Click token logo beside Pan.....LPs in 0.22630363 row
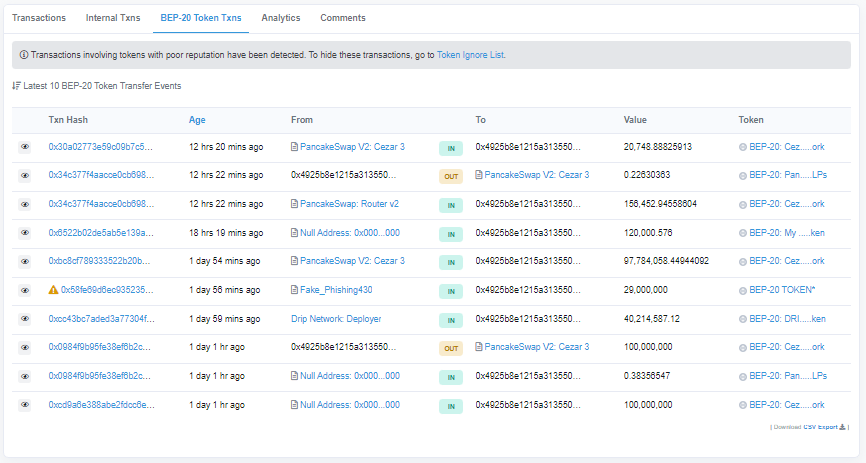Image resolution: width=866 pixels, height=463 pixels. pos(743,176)
